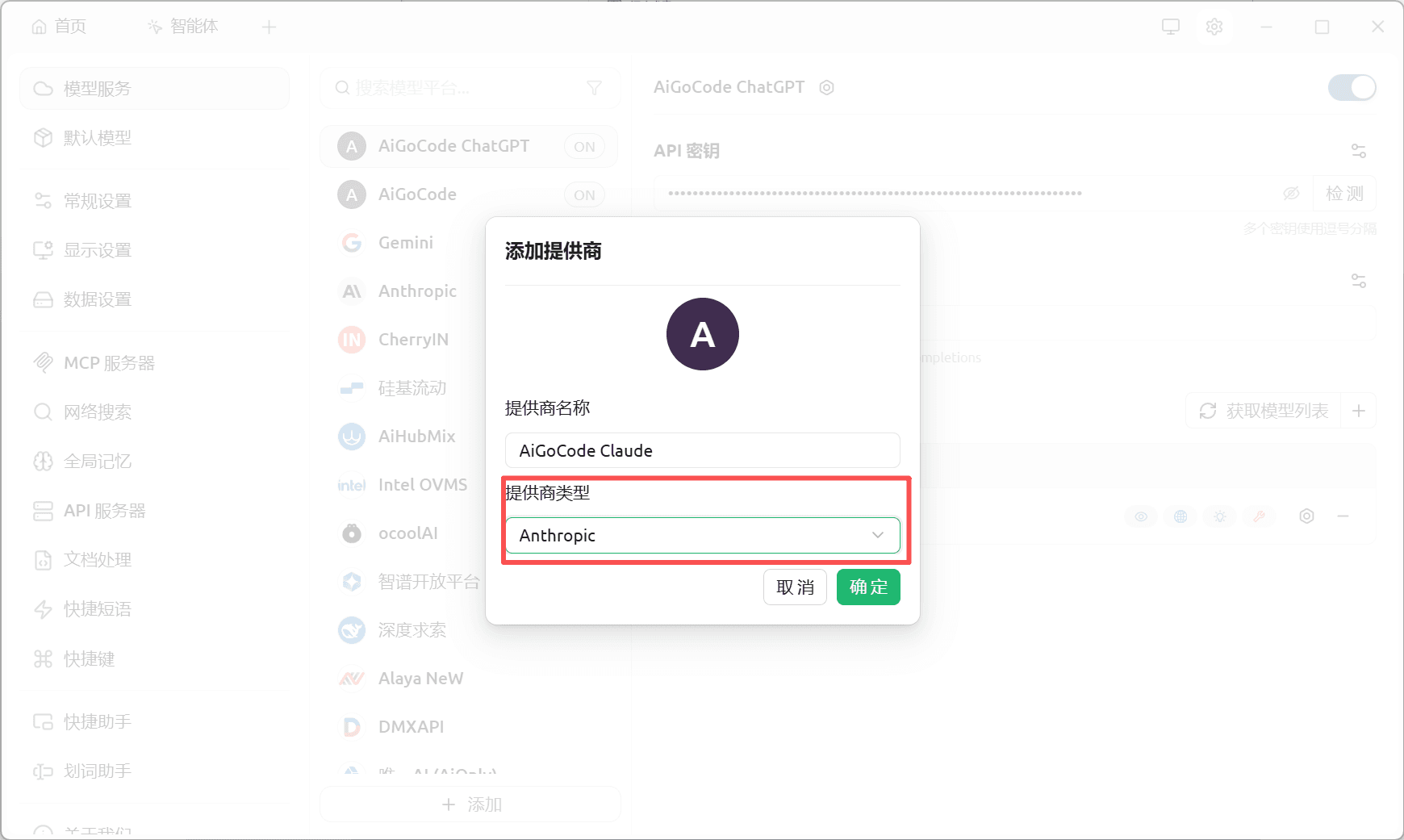Select the AiGoCode ChatGPT provider row
This screenshot has height=840, width=1404.
click(x=469, y=146)
